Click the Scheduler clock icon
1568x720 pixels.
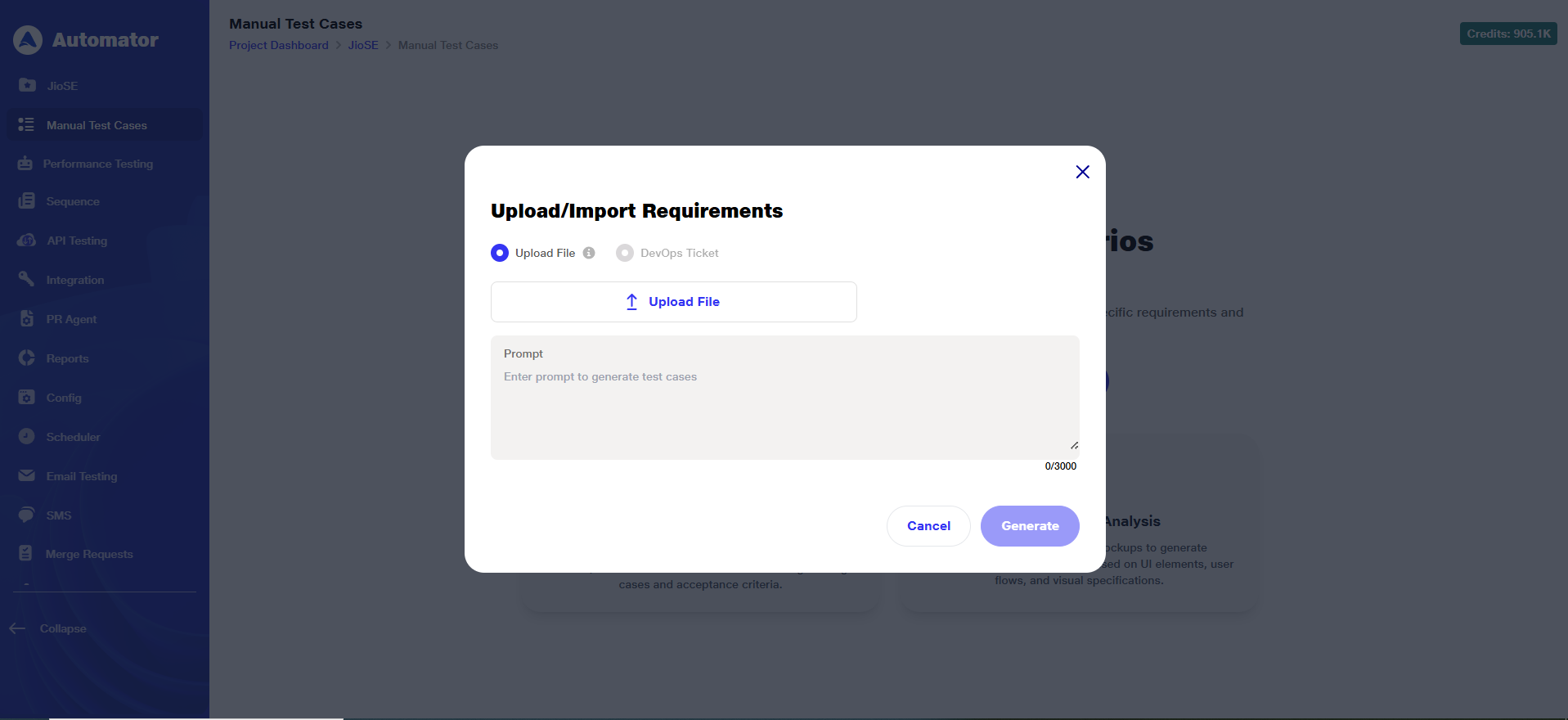pos(27,437)
